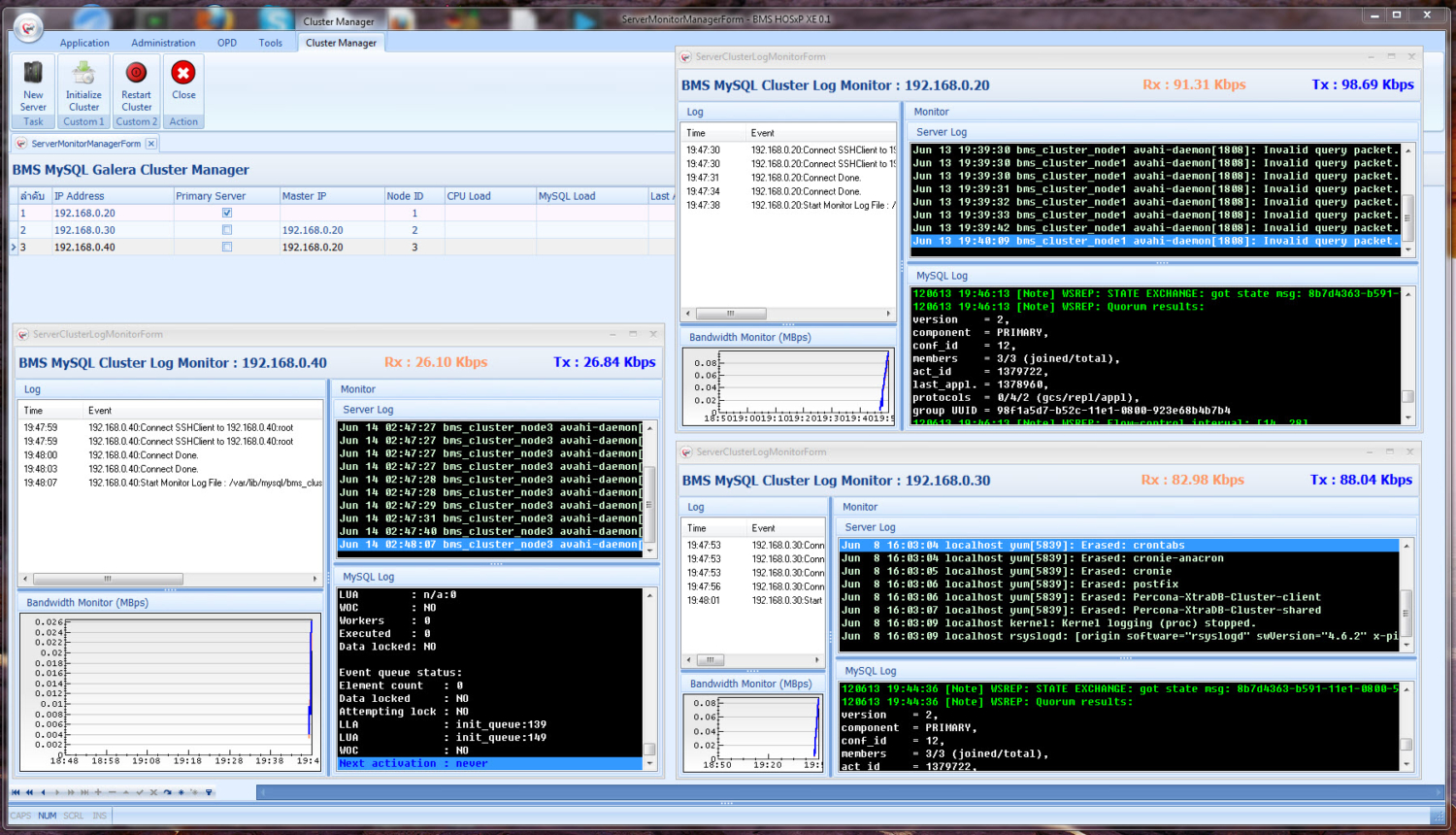The image size is (1456, 835).
Task: Jump to first record using navigator icon
Action: pyautogui.click(x=16, y=792)
